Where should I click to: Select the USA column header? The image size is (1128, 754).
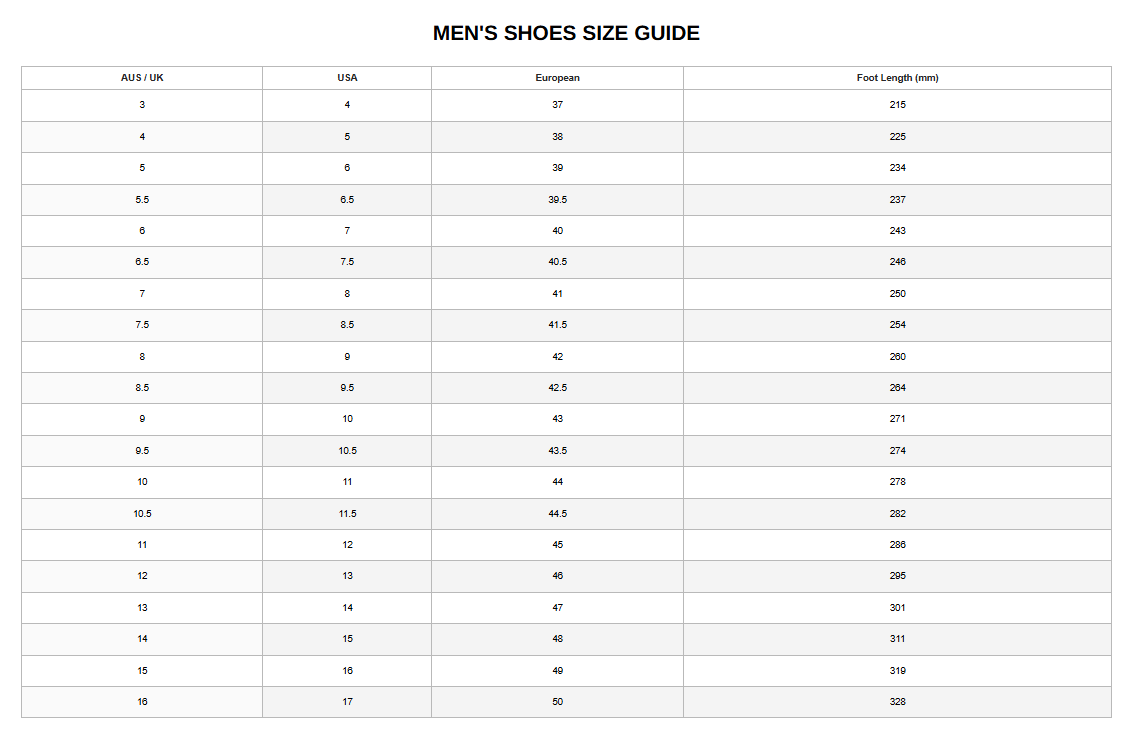tap(347, 78)
